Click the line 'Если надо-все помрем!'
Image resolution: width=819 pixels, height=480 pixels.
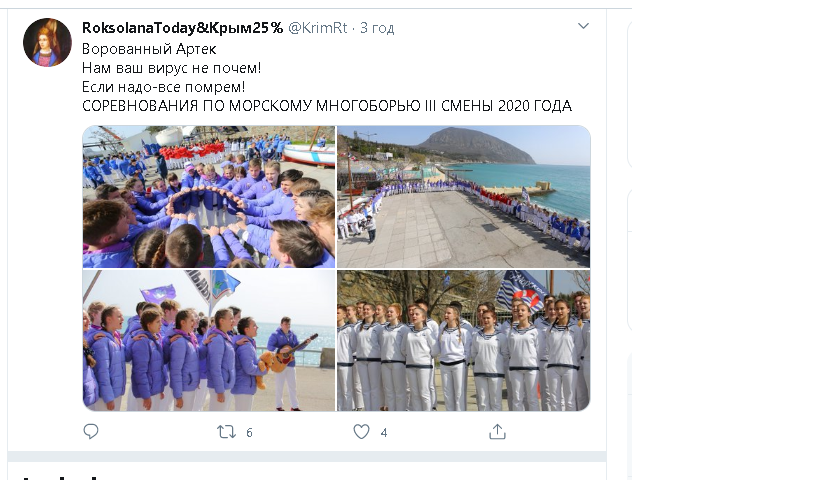coord(163,87)
